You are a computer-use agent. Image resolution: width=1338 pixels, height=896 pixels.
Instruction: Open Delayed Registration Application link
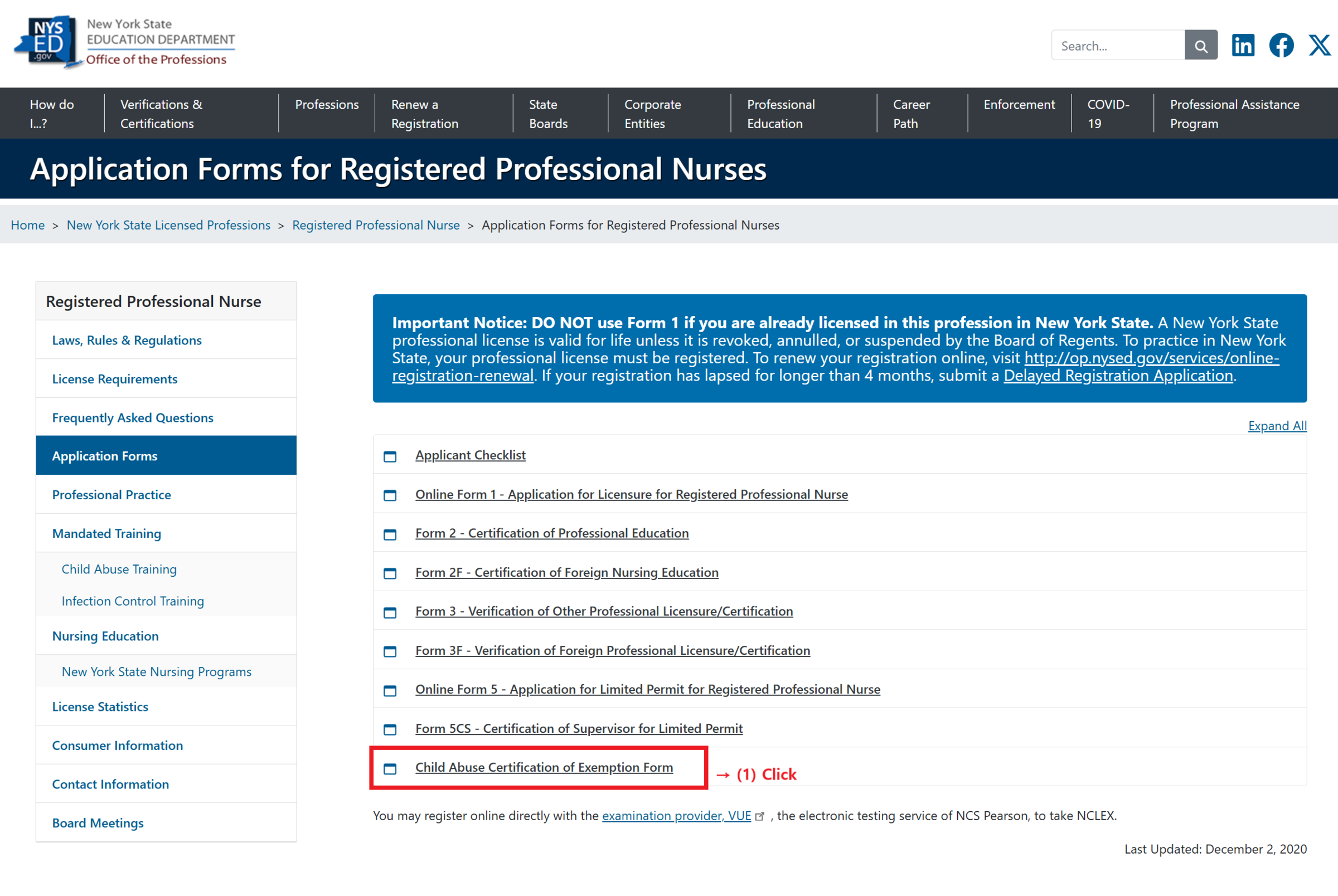click(1118, 376)
